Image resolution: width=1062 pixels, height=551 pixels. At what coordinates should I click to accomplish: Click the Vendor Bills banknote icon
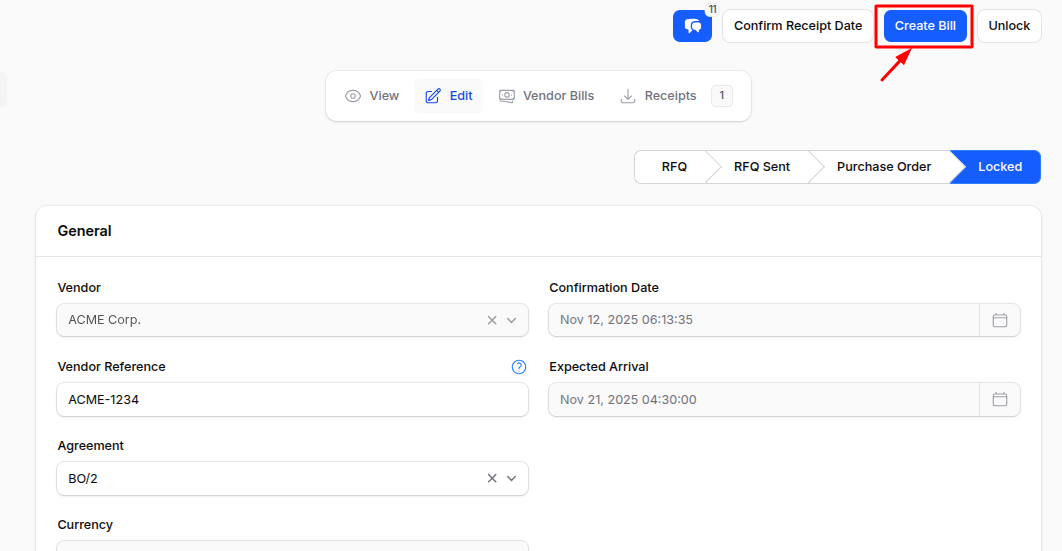pos(507,96)
